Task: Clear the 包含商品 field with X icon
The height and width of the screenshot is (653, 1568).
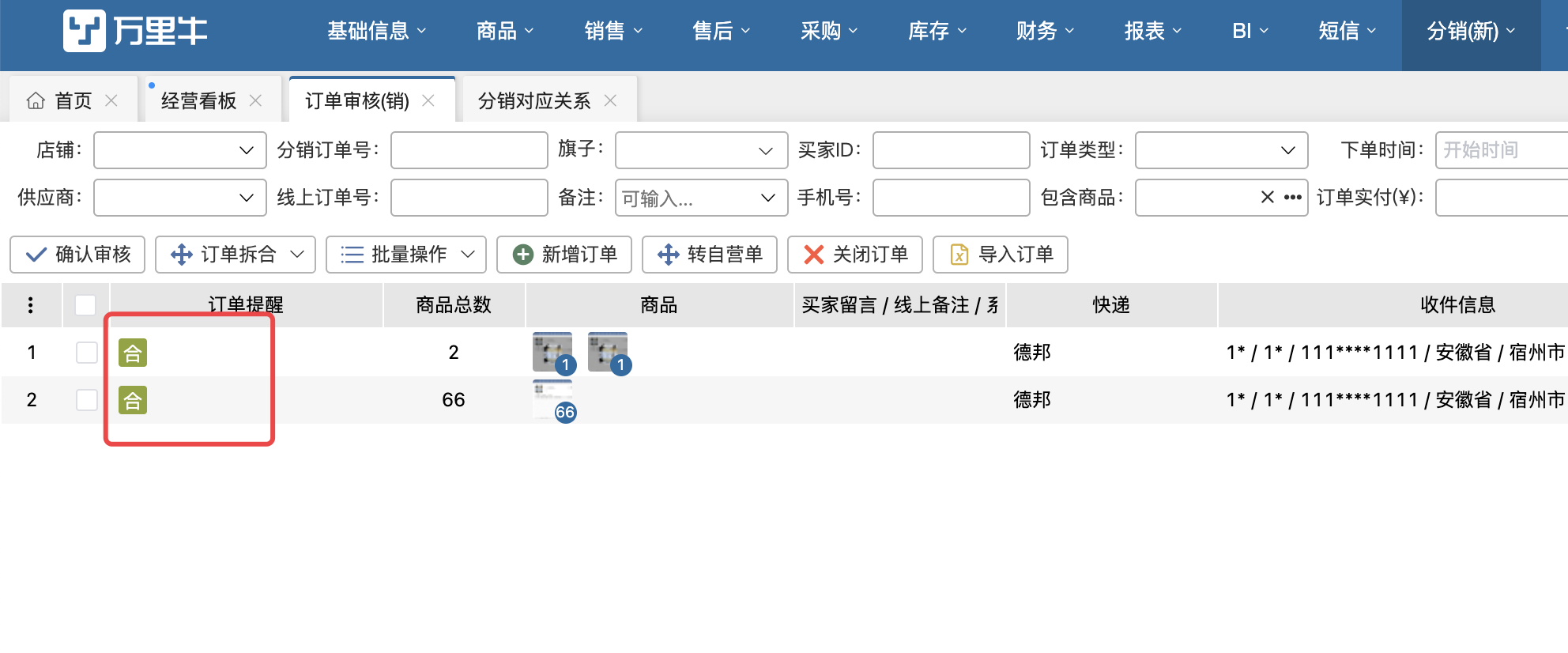Action: tap(1267, 197)
